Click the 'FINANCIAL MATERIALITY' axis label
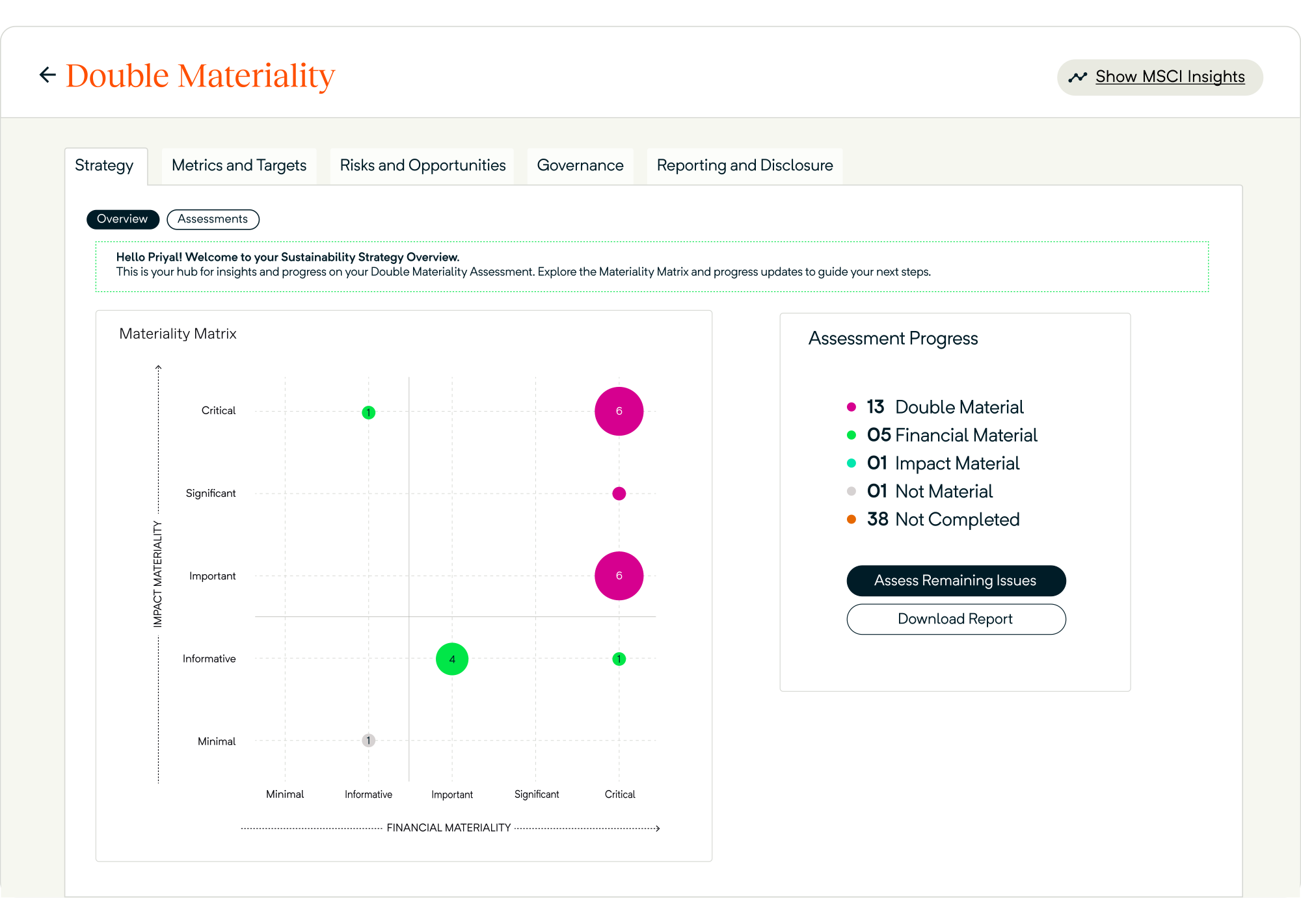This screenshot has height=924, width=1301. pos(449,828)
